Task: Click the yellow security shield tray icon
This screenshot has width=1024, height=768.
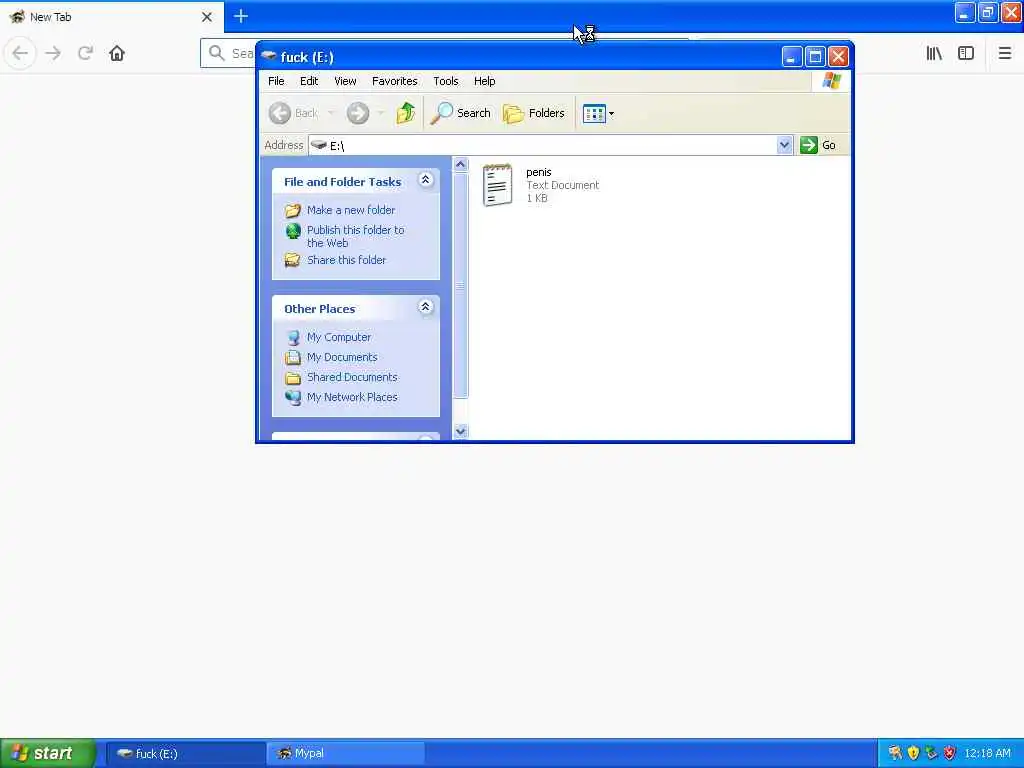Action: (913, 754)
